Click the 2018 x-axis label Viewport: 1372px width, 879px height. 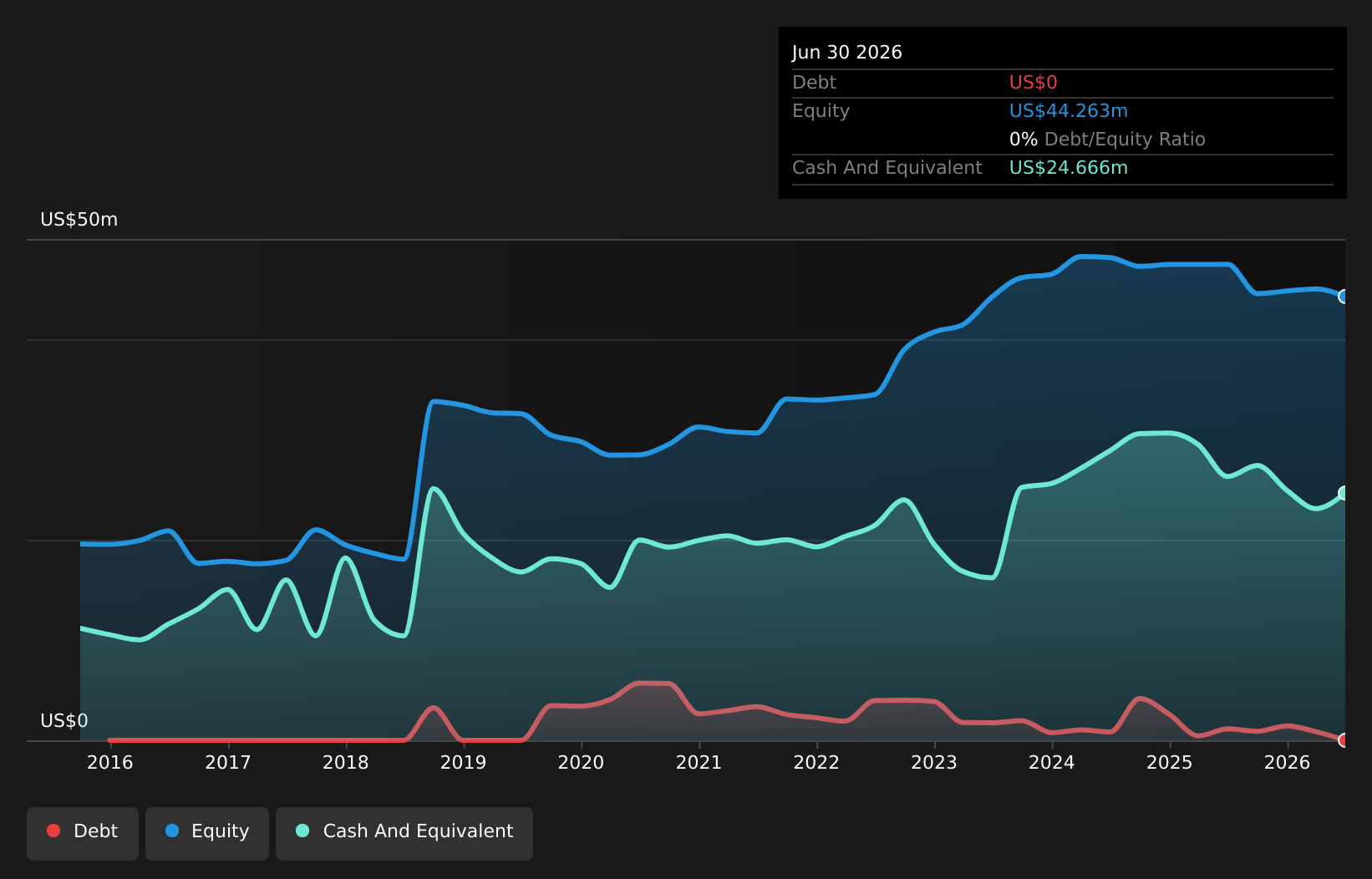(346, 763)
